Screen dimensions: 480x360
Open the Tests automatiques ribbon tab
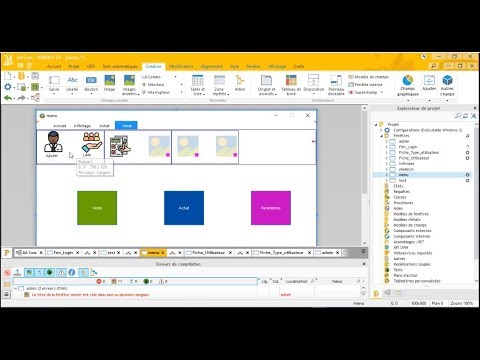coord(120,66)
